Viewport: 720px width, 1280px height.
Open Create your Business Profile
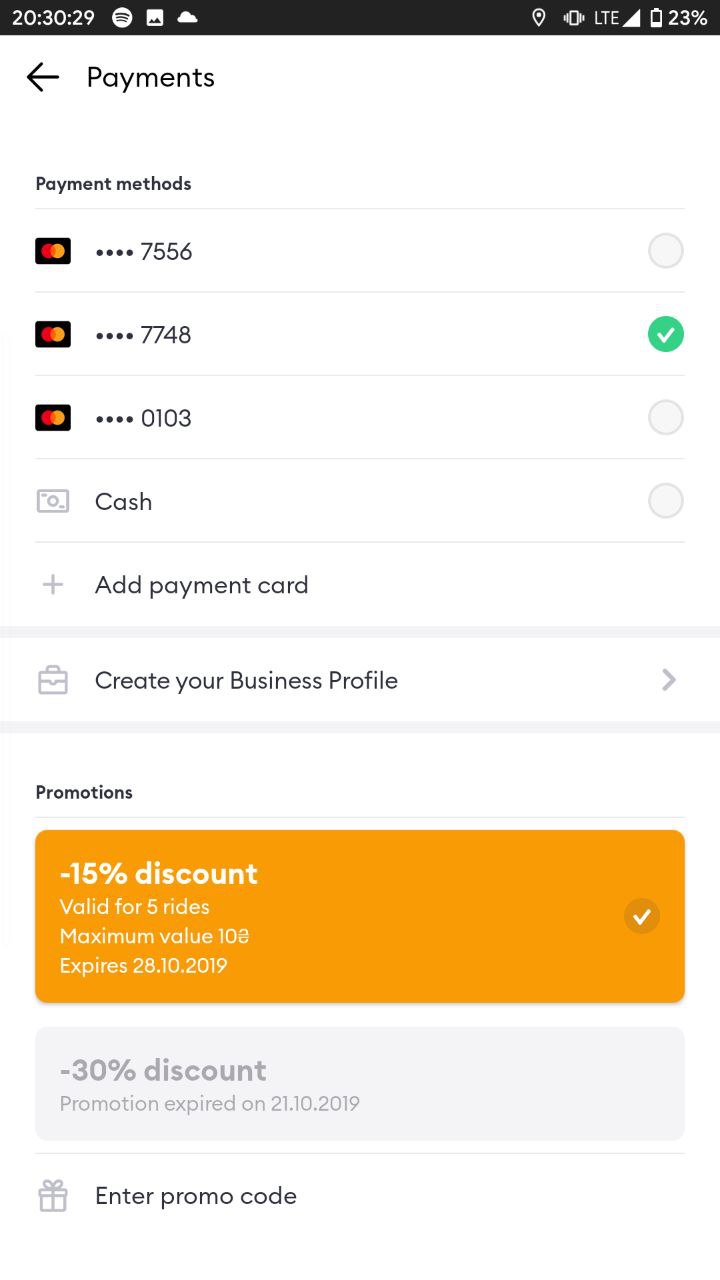point(246,681)
